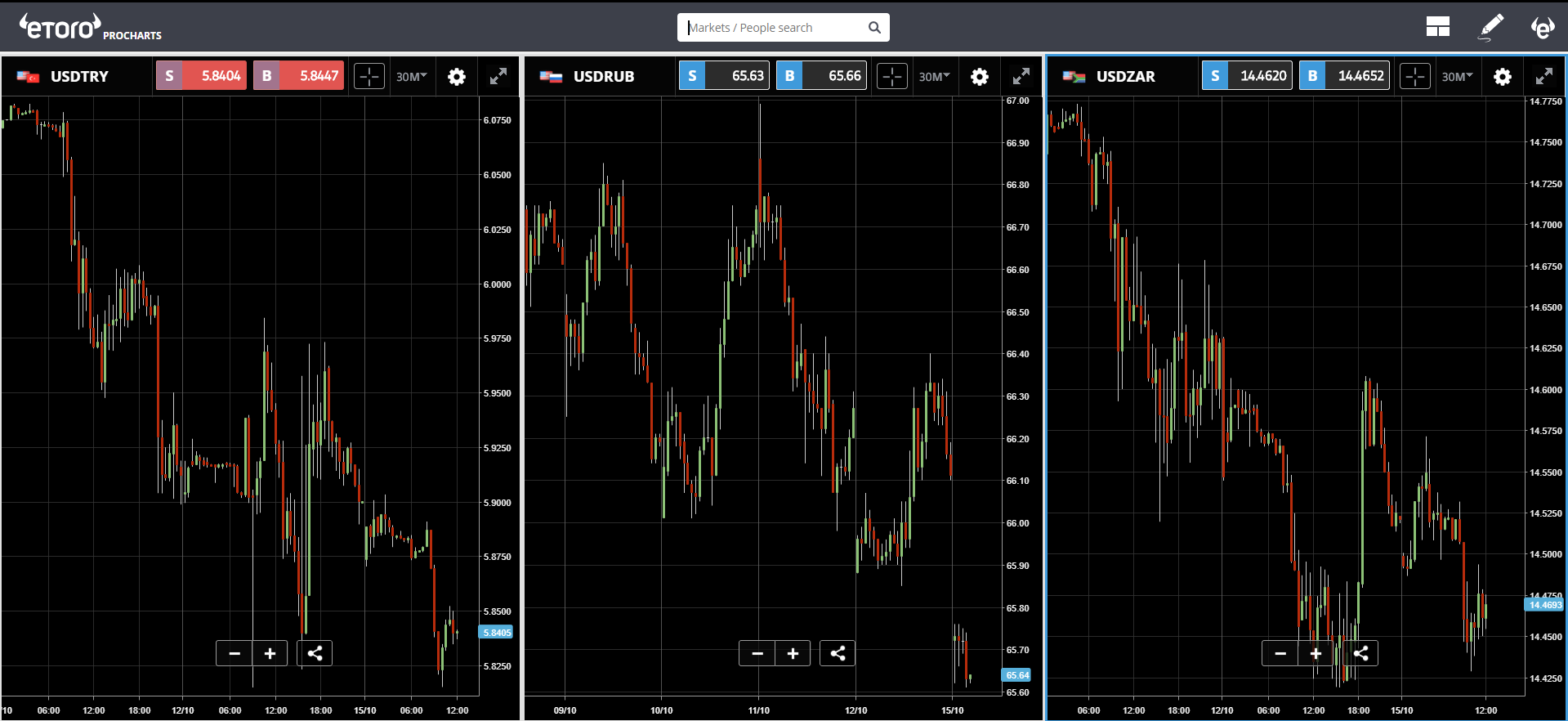Zoom in the USDZAR chart
This screenshot has height=721, width=1568.
(1316, 653)
